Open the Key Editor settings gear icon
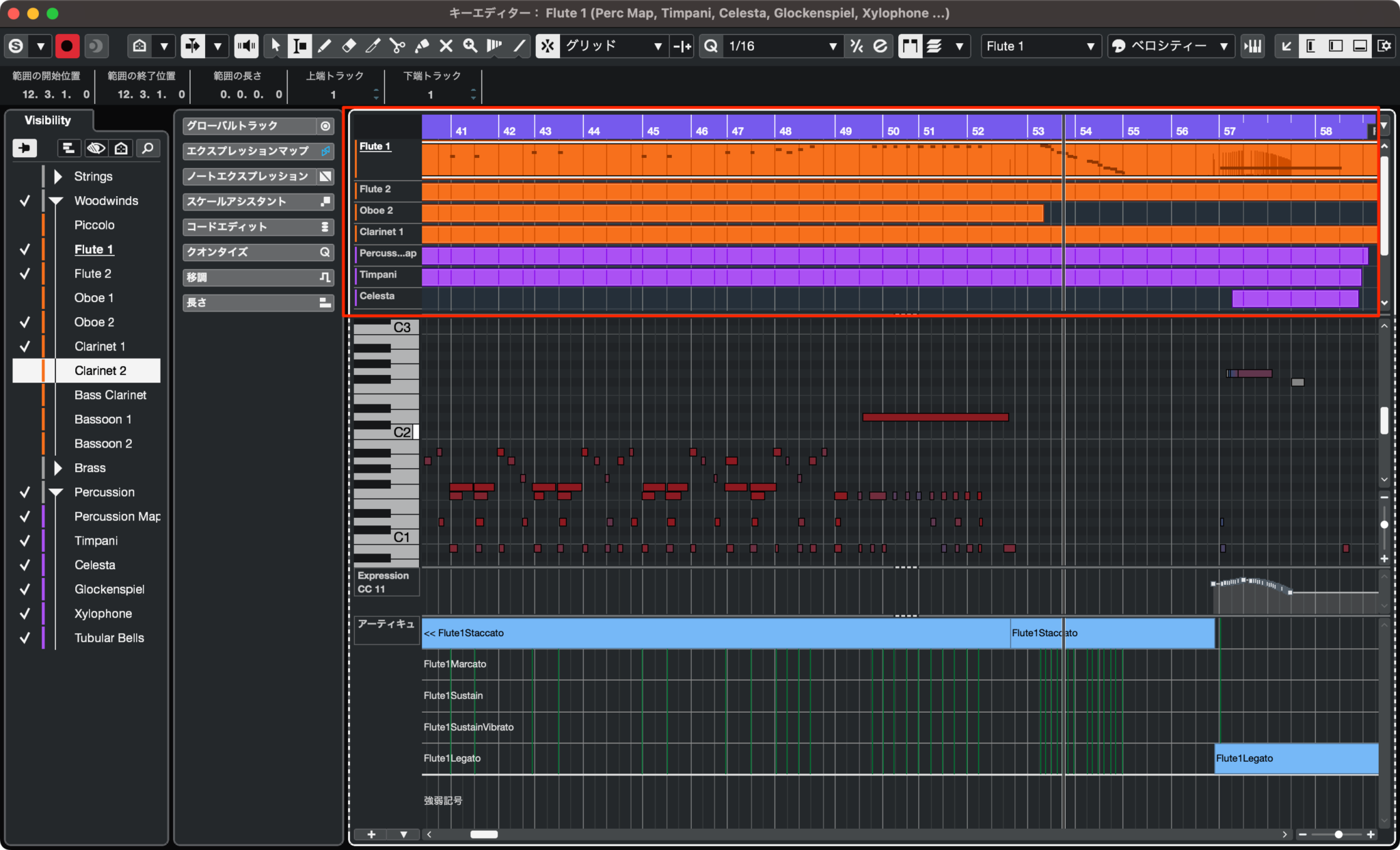 pos(1386,46)
